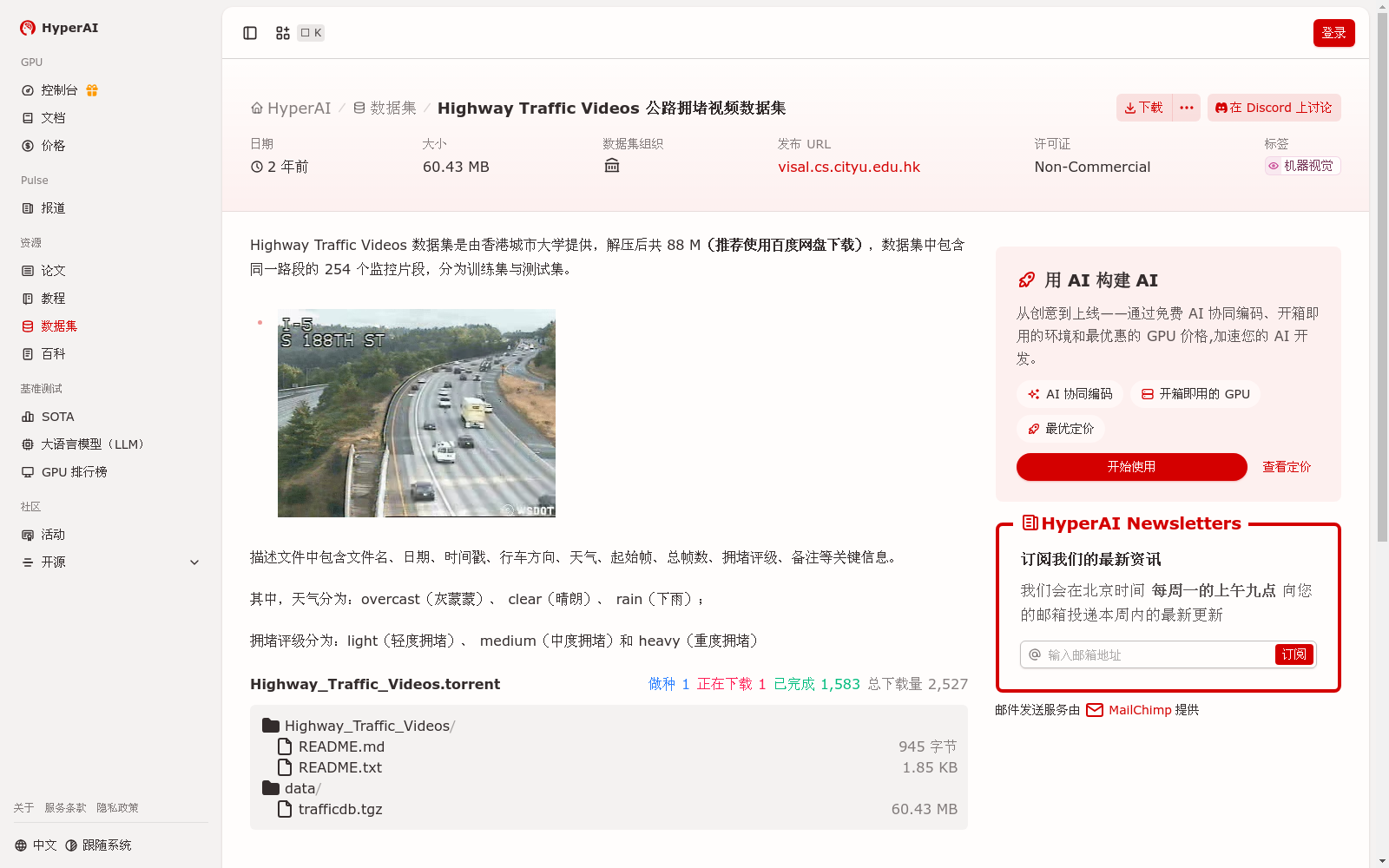
Task: Click the Highway_Traffic_Videos folder icon
Action: pos(271,726)
